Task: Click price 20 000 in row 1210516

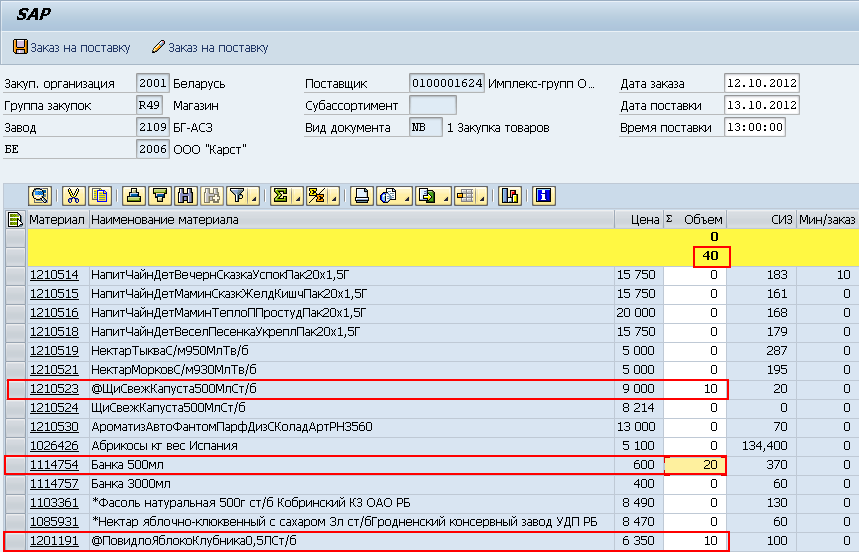Action: pyautogui.click(x=635, y=313)
